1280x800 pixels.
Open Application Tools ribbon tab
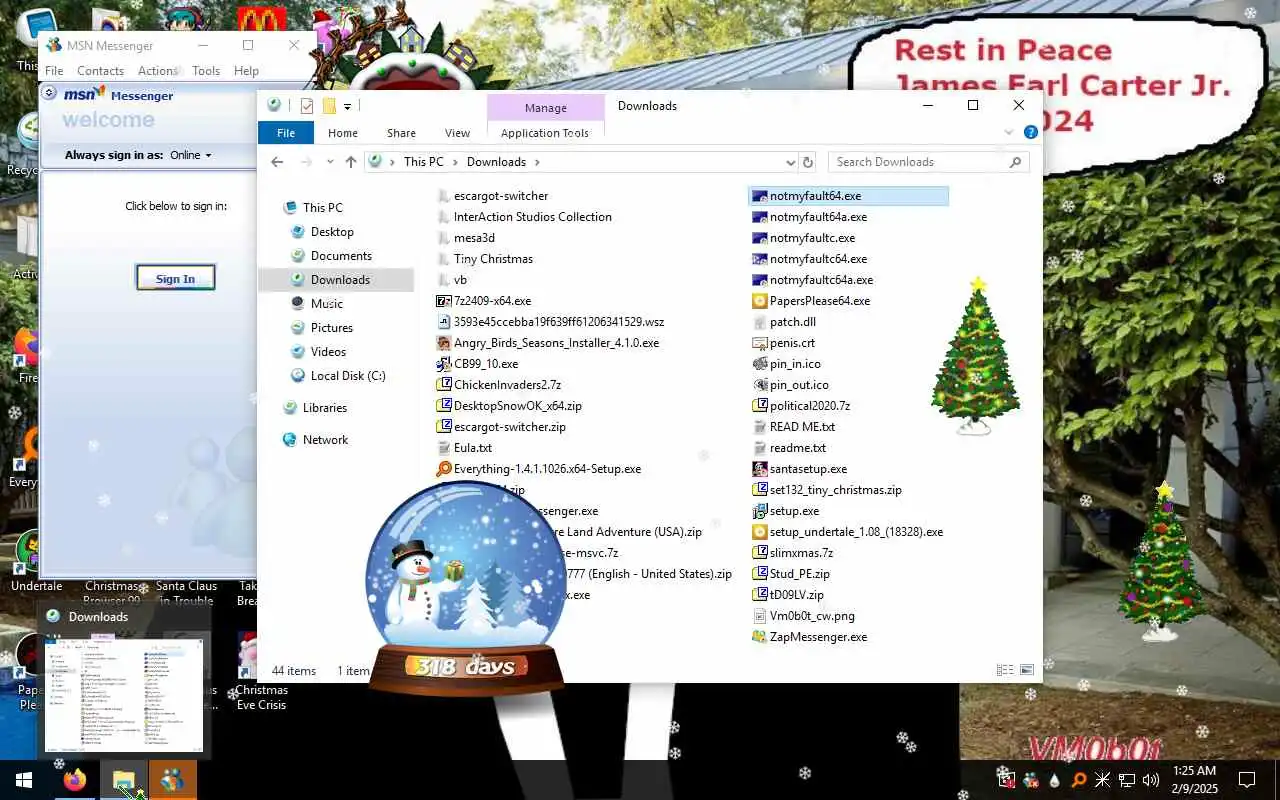point(545,133)
